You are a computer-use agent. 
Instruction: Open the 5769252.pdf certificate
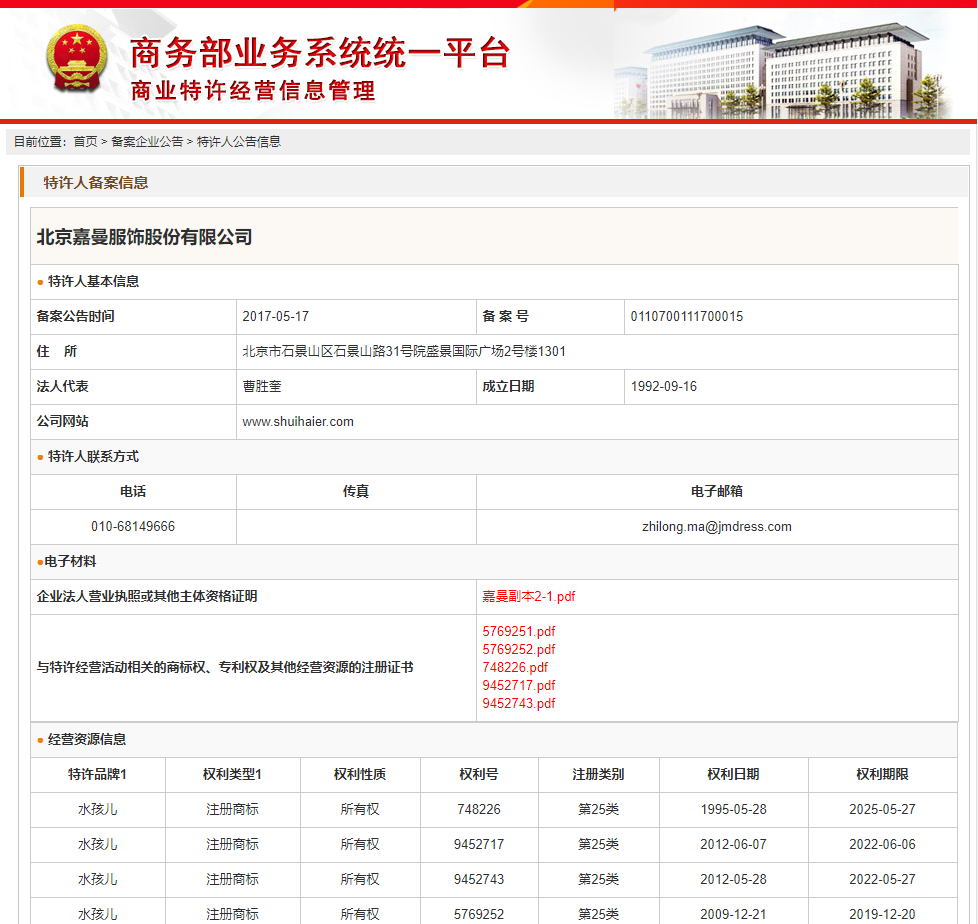[518, 649]
